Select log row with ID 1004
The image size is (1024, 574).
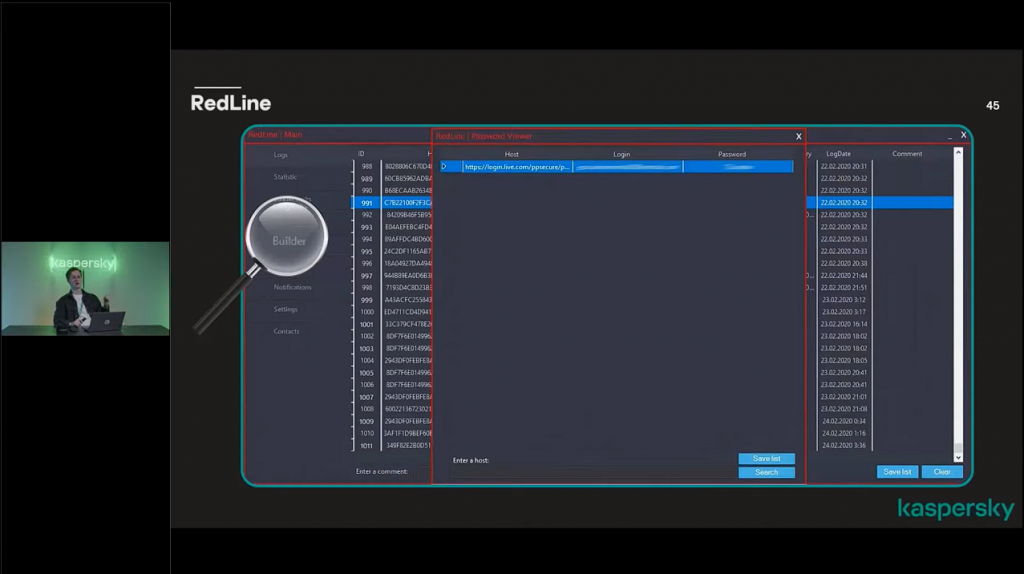click(x=366, y=360)
